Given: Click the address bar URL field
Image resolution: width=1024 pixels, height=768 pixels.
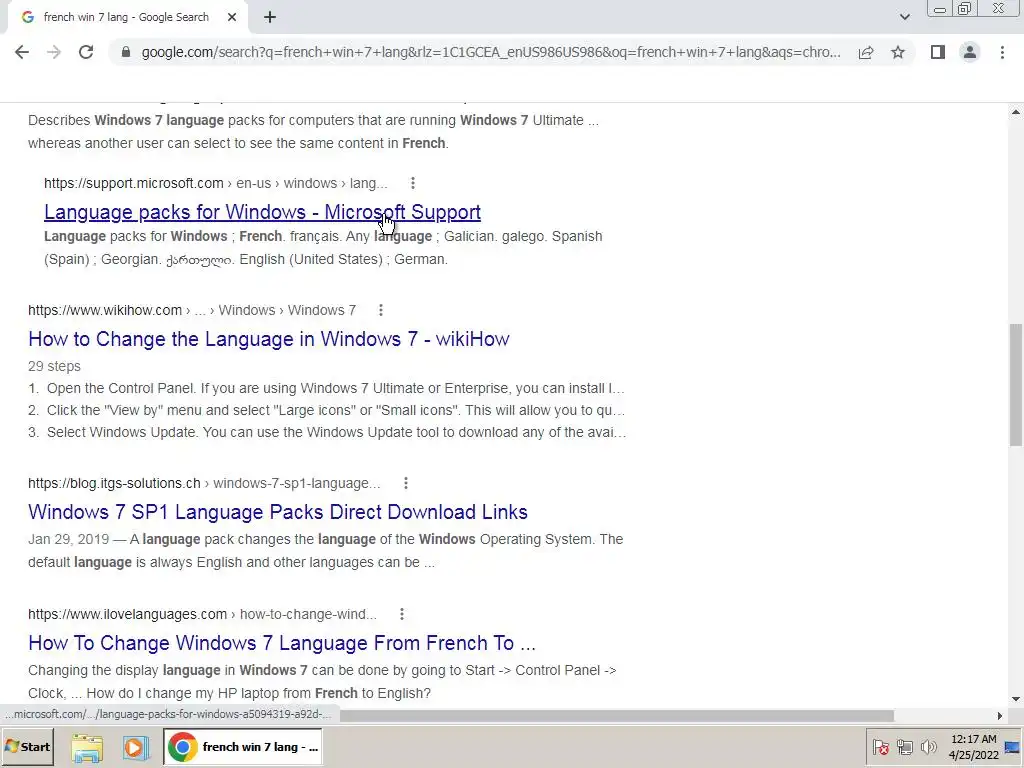Looking at the screenshot, I should point(490,52).
